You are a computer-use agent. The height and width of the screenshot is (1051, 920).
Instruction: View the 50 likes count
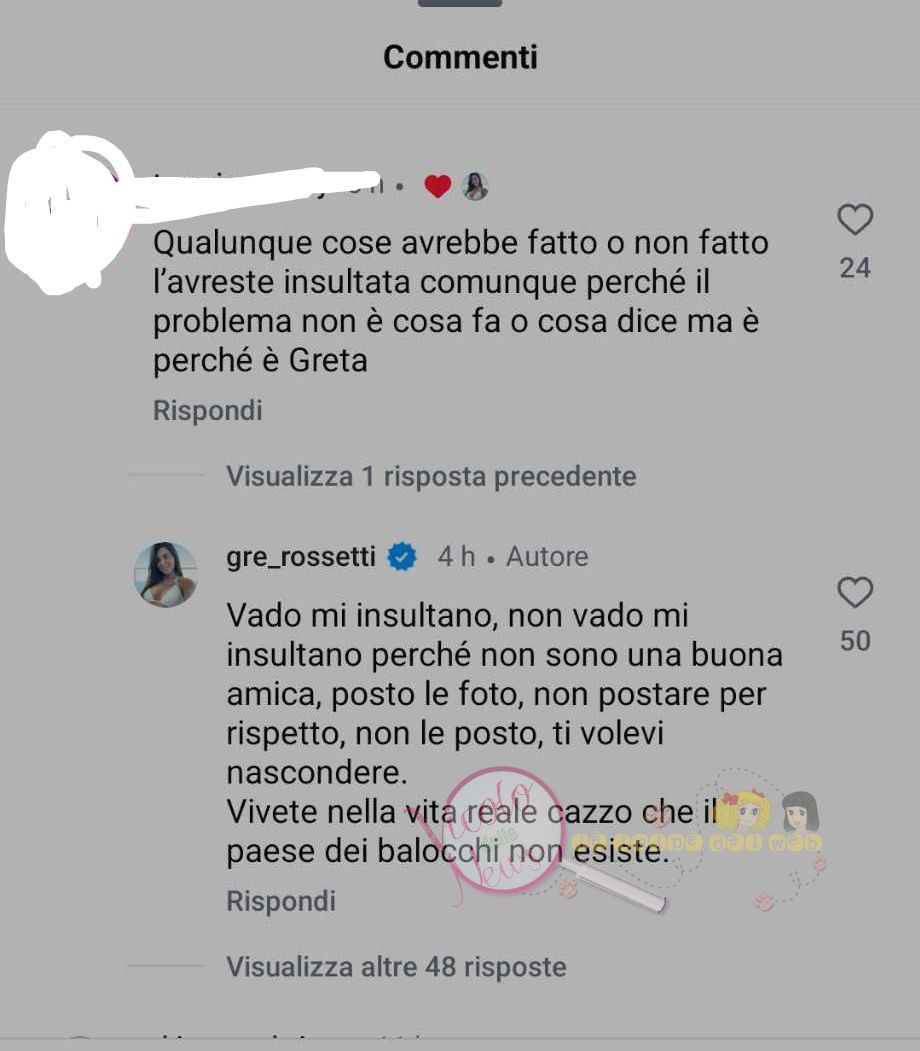coord(855,641)
